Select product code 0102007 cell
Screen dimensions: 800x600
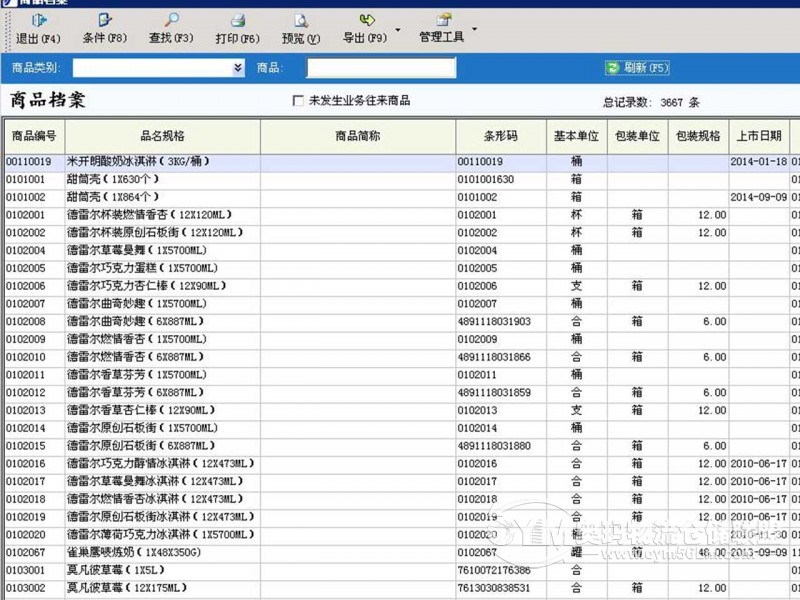click(x=34, y=304)
